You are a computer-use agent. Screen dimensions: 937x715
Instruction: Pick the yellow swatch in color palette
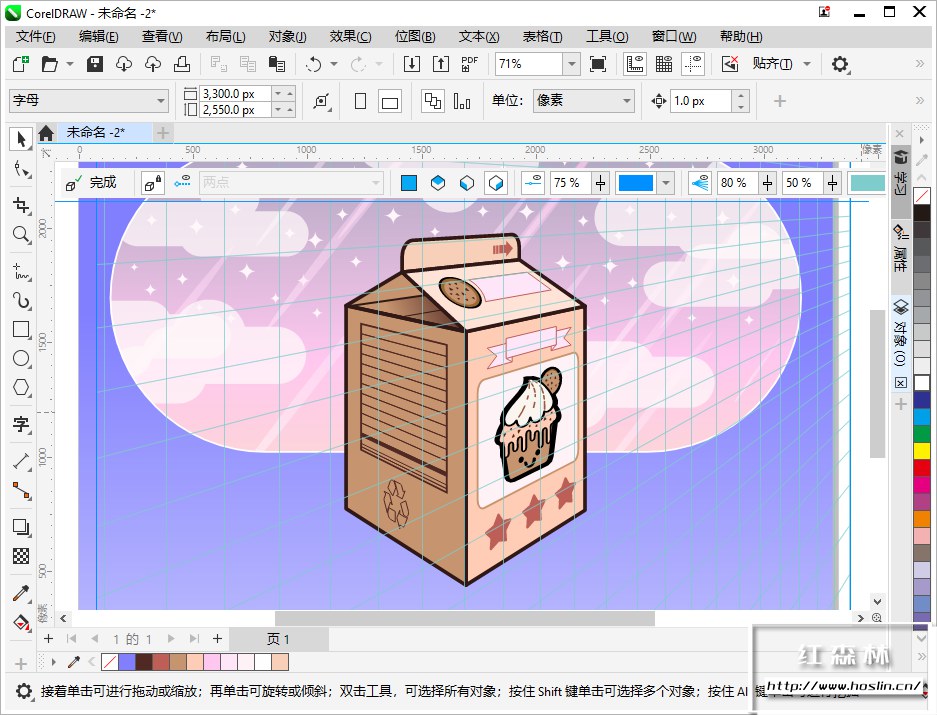pyautogui.click(x=922, y=451)
